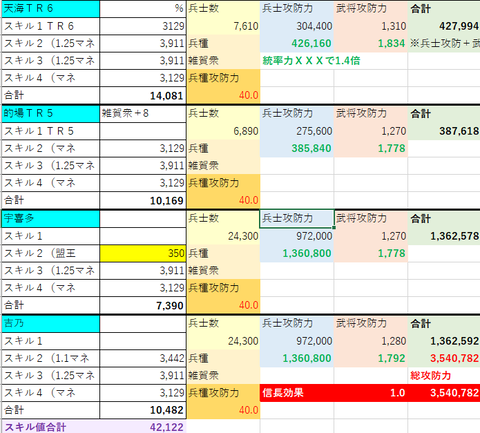Image resolution: width=480 pixels, height=433 pixels.
Task: Select the note starting ※兵士攻防
Action: click(444, 44)
